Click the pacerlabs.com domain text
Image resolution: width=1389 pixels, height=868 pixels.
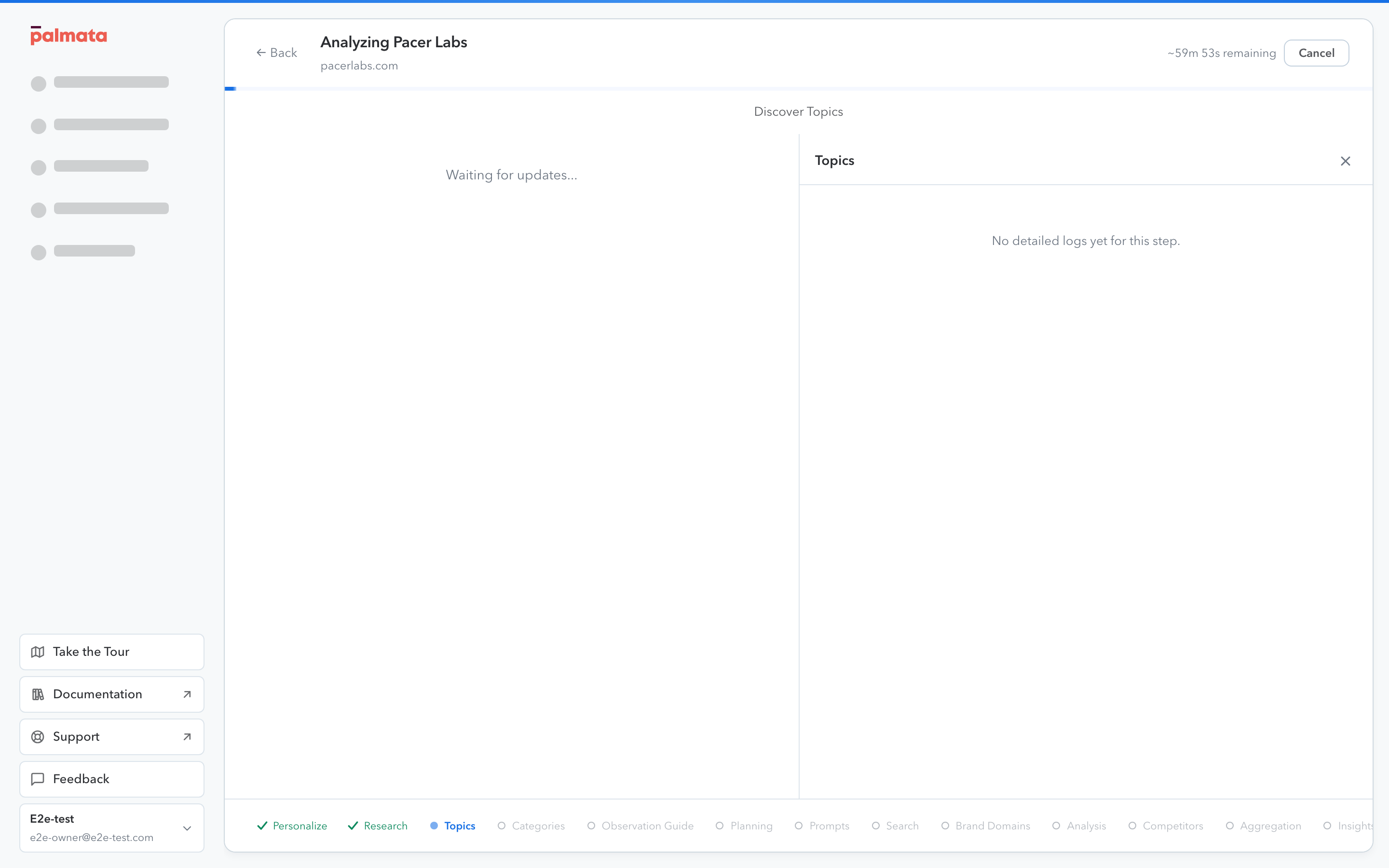[359, 66]
